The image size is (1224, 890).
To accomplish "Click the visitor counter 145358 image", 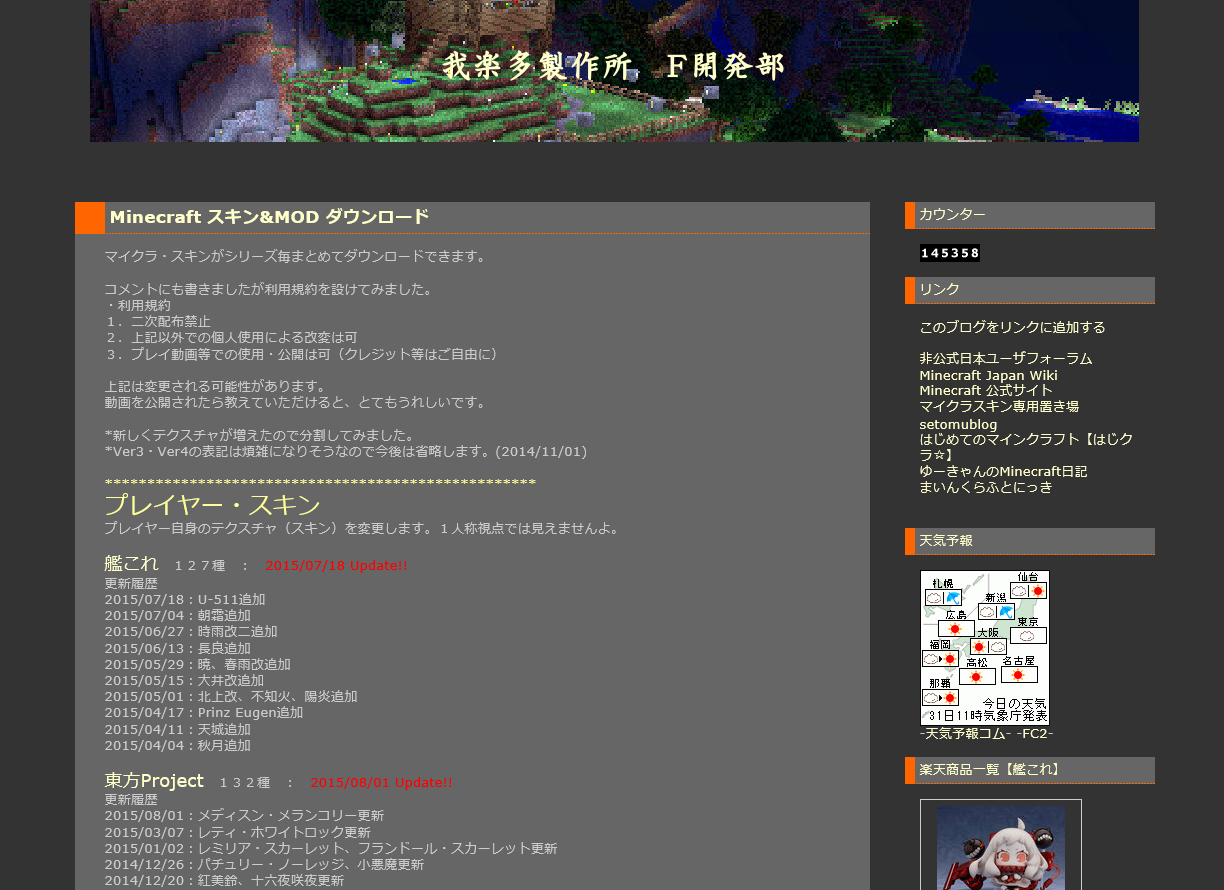I will [x=950, y=253].
